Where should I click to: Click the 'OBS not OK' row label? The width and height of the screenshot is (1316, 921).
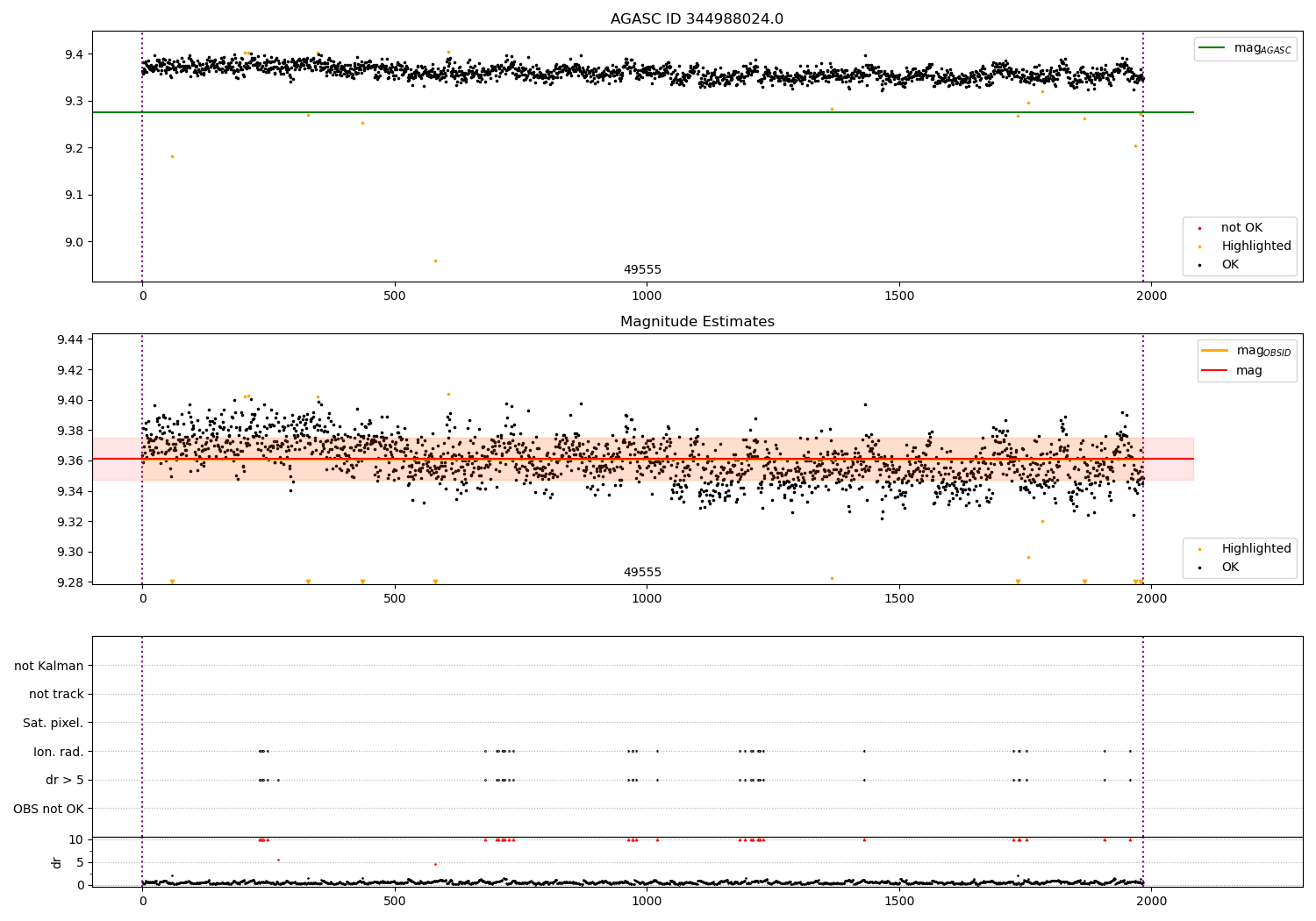pos(49,809)
